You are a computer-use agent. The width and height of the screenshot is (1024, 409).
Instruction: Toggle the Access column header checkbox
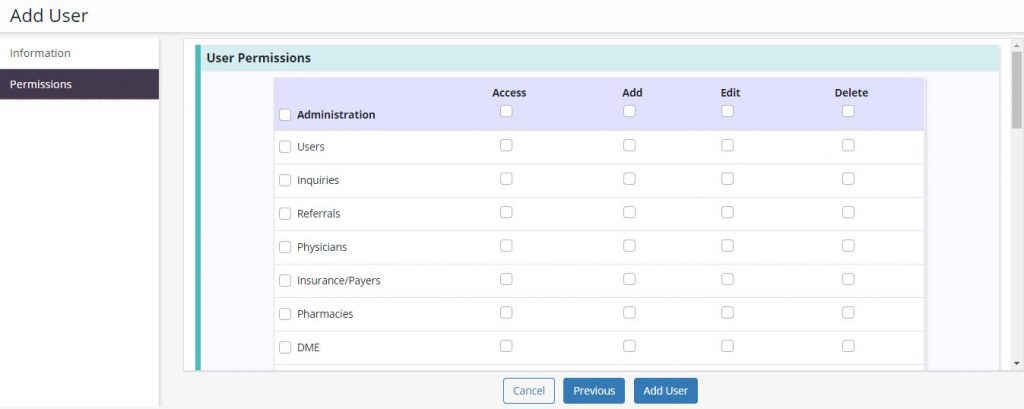point(506,111)
